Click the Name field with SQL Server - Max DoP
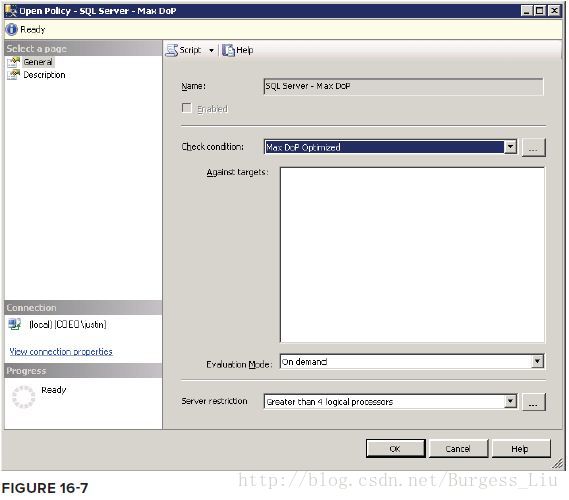This screenshot has width=569, height=500. tap(404, 86)
